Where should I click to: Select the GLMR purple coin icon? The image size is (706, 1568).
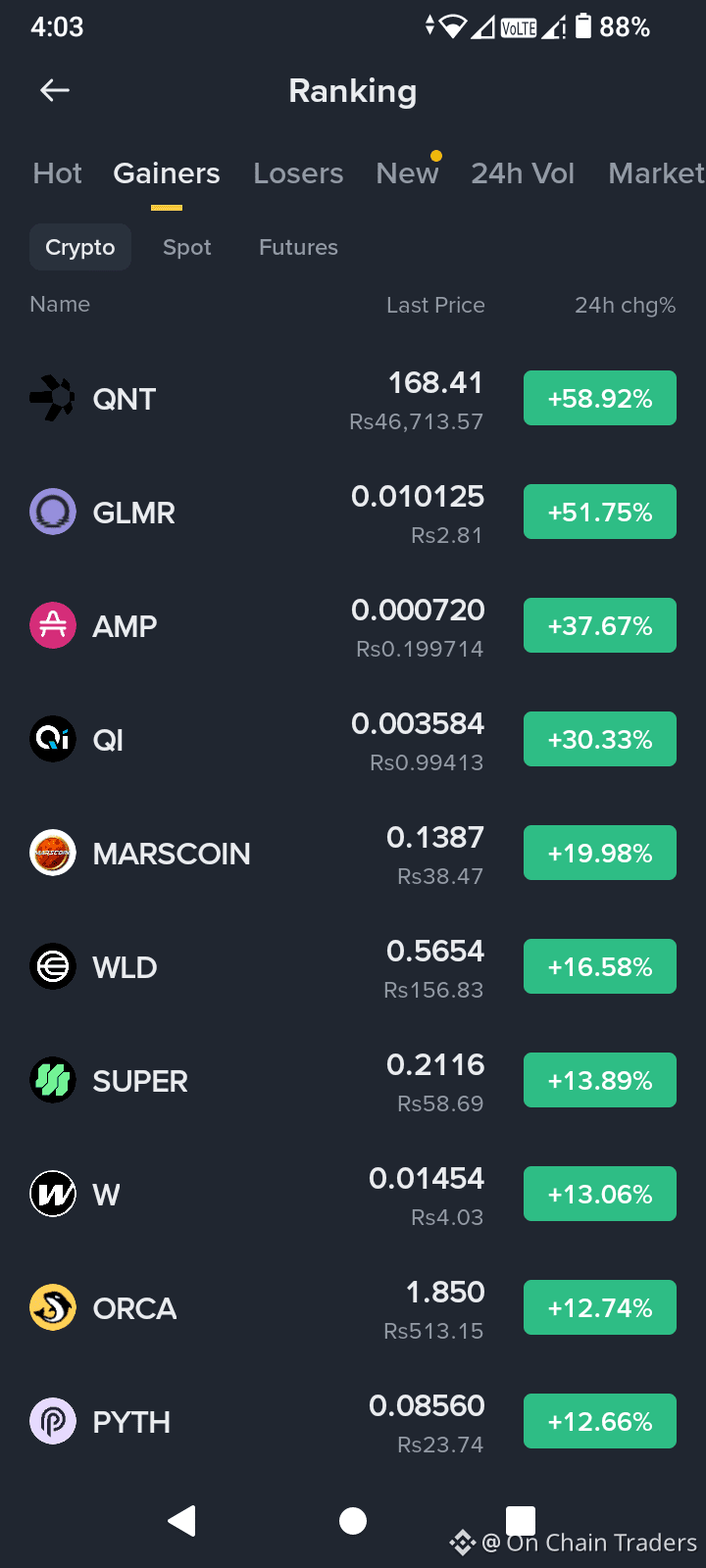(53, 512)
